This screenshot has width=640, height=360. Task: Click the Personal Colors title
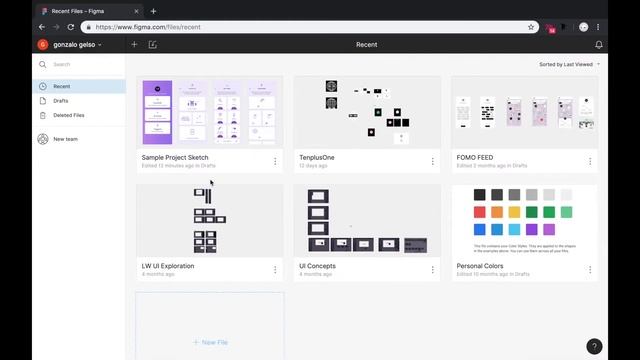pyautogui.click(x=480, y=266)
